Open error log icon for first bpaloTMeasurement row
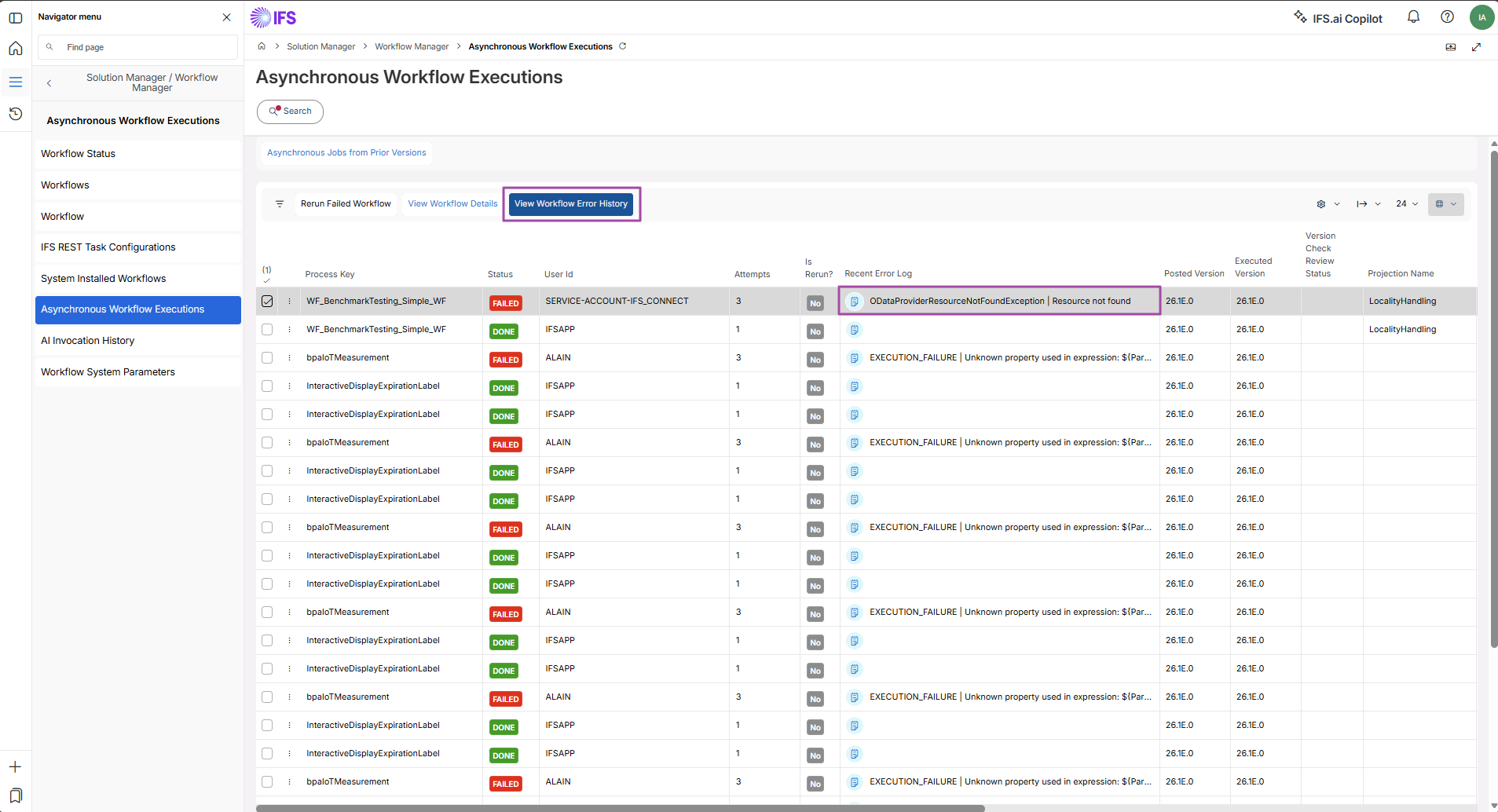Viewport: 1498px width, 812px height. coord(854,358)
